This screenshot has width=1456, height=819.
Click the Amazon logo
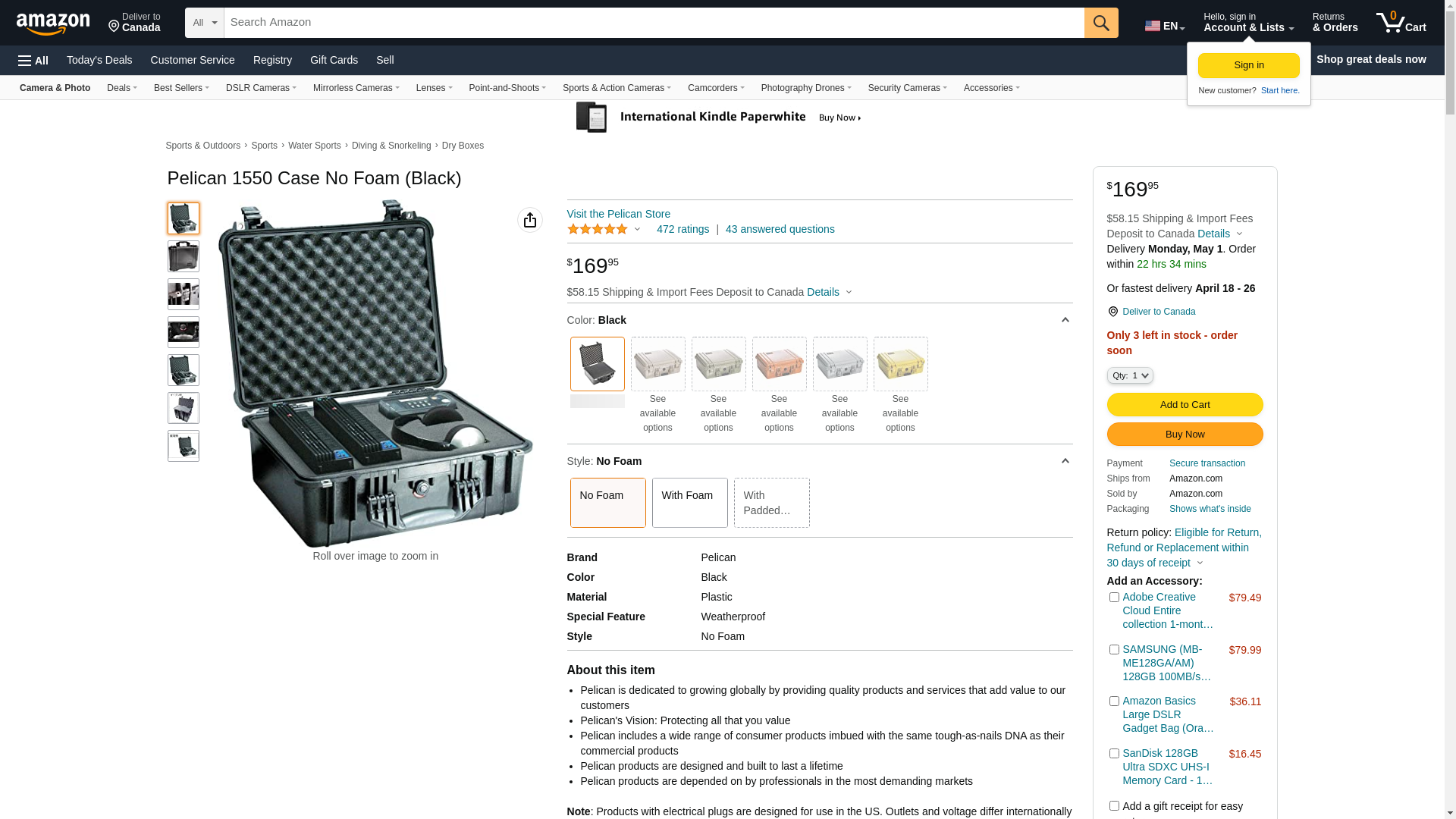pyautogui.click(x=53, y=24)
